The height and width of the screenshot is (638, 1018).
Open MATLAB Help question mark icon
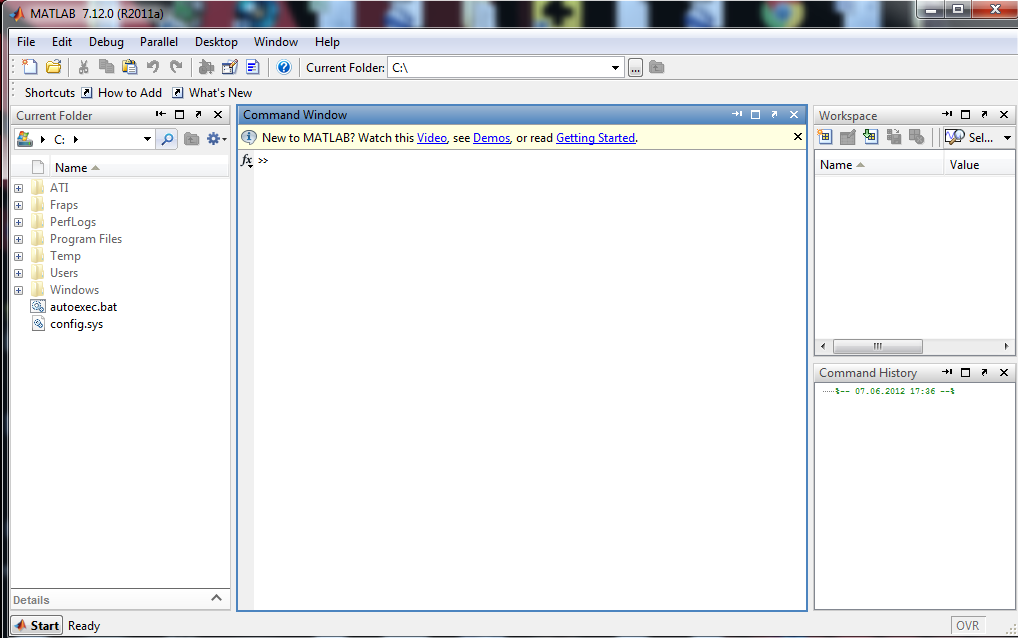pos(284,67)
